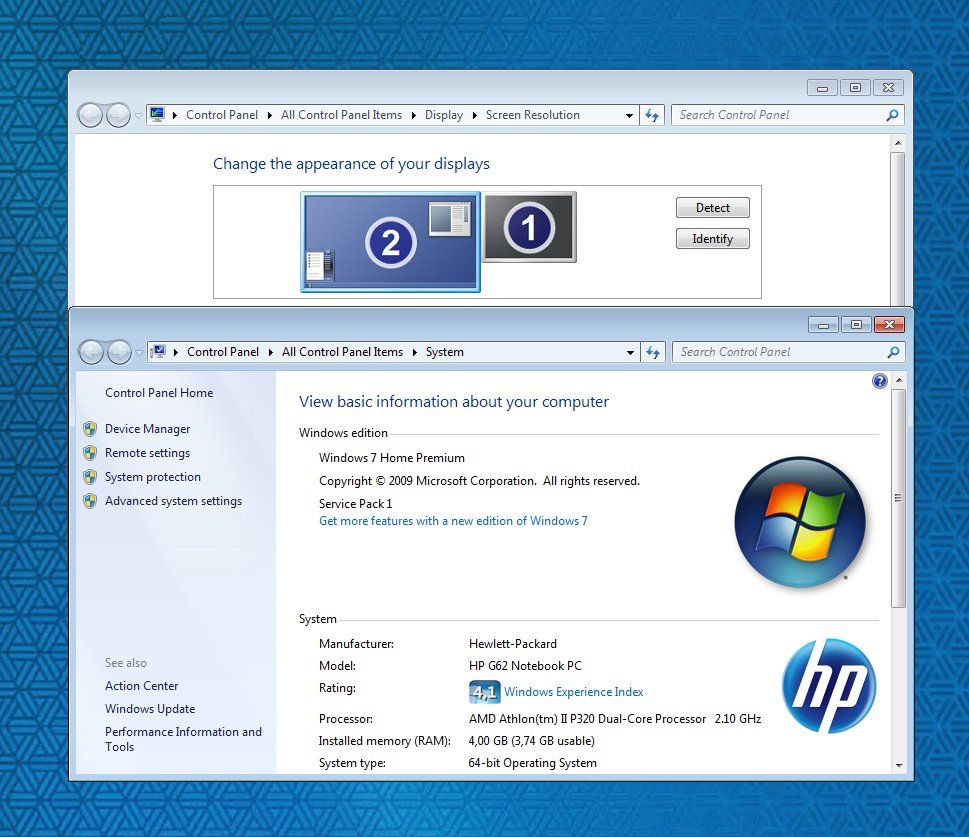
Task: Navigate to Display breadcrumb in address bar
Action: pos(443,115)
